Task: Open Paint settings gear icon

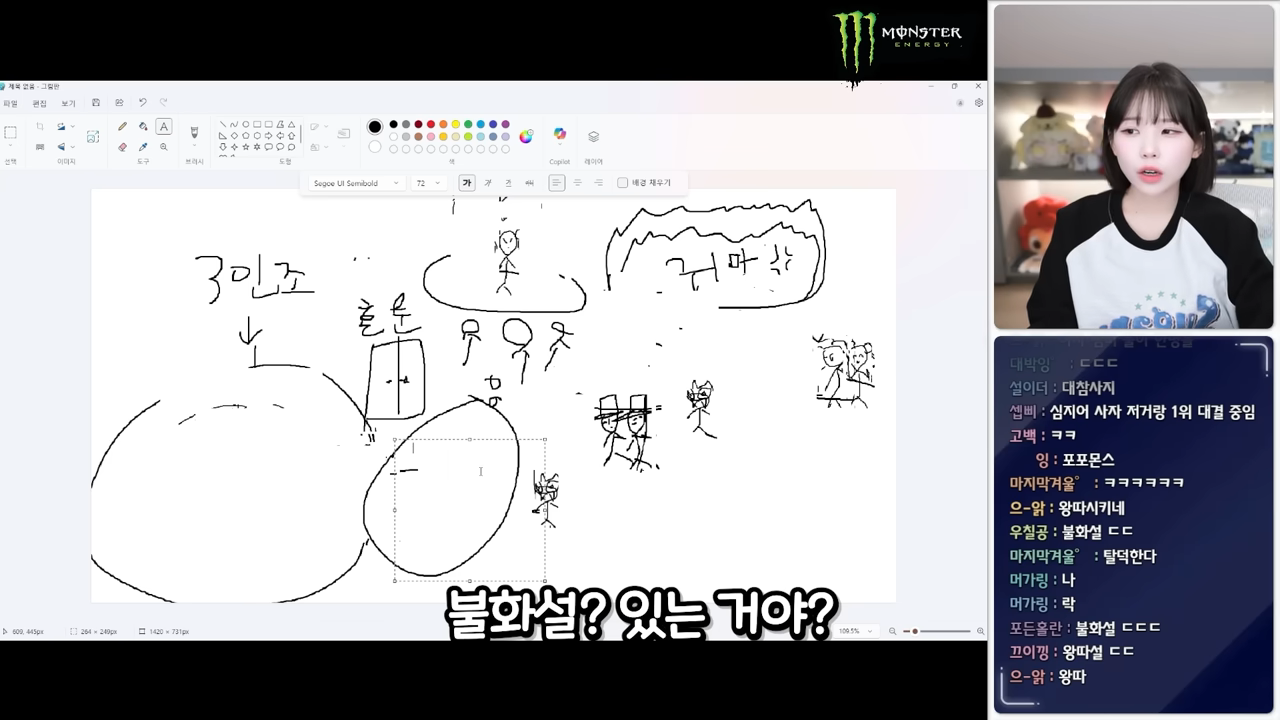Action: click(979, 102)
